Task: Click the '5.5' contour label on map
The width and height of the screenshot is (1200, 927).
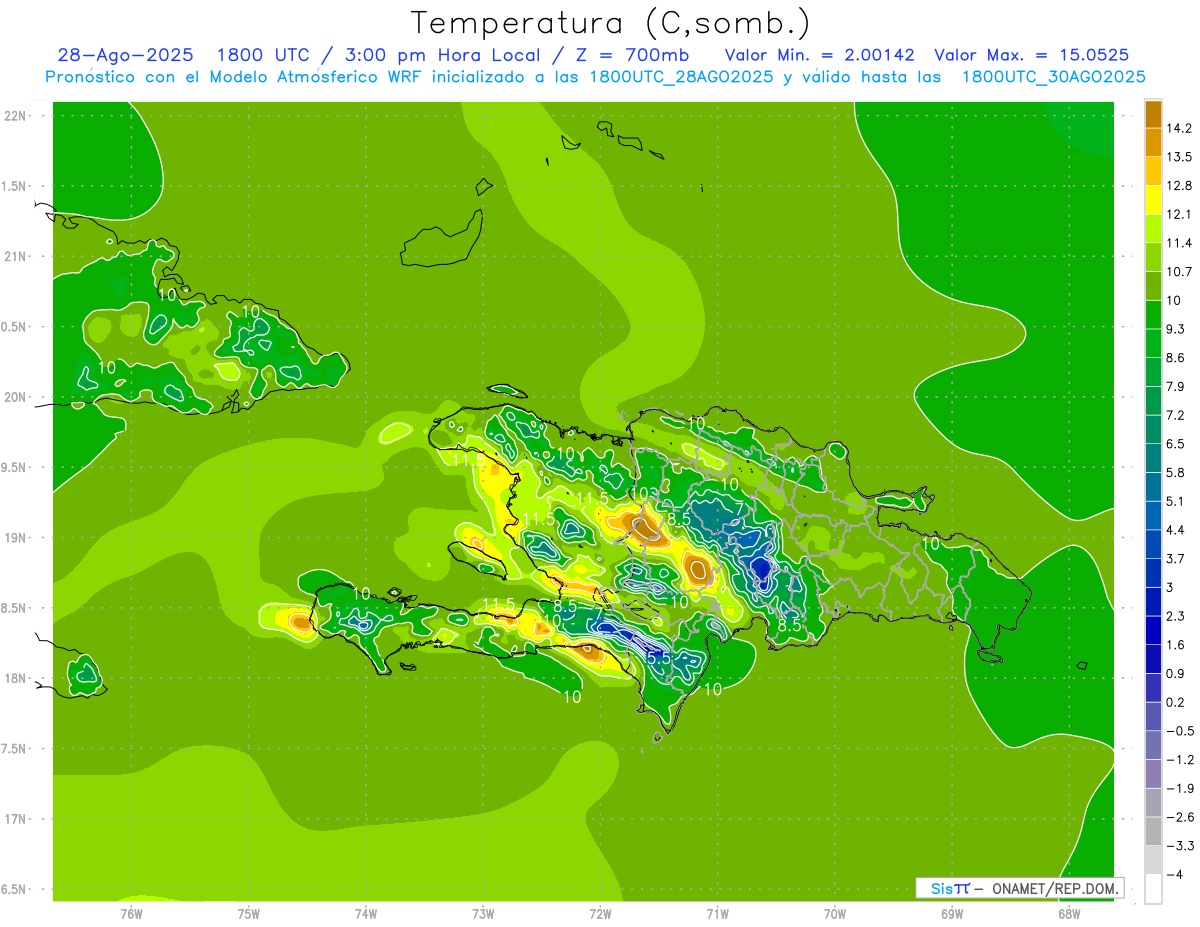Action: pyautogui.click(x=657, y=657)
